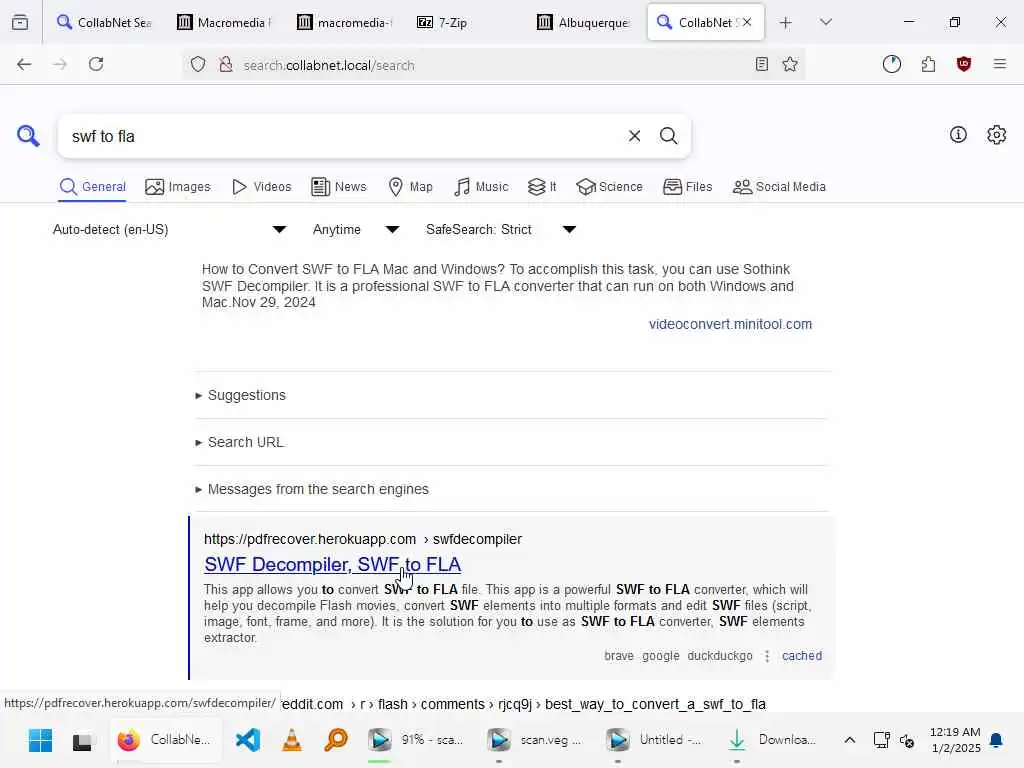The height and width of the screenshot is (768, 1024).
Task: Open reddit best_way_to_convert_a_swf_to_fla result URL
Action: click(524, 704)
